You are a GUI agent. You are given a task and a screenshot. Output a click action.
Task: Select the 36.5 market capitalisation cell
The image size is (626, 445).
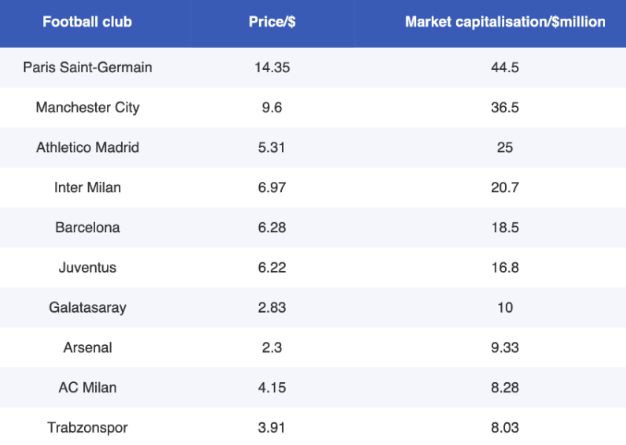click(x=505, y=107)
